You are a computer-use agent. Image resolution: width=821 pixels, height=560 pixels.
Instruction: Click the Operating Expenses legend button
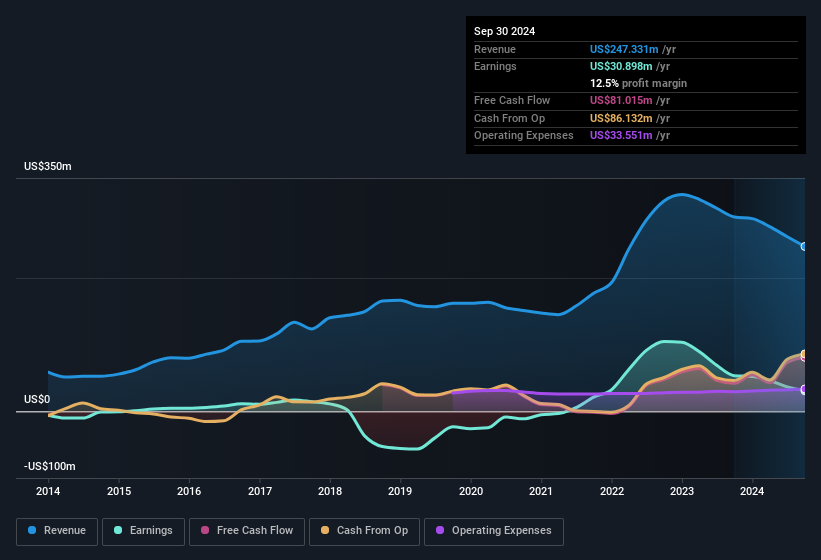coord(494,531)
